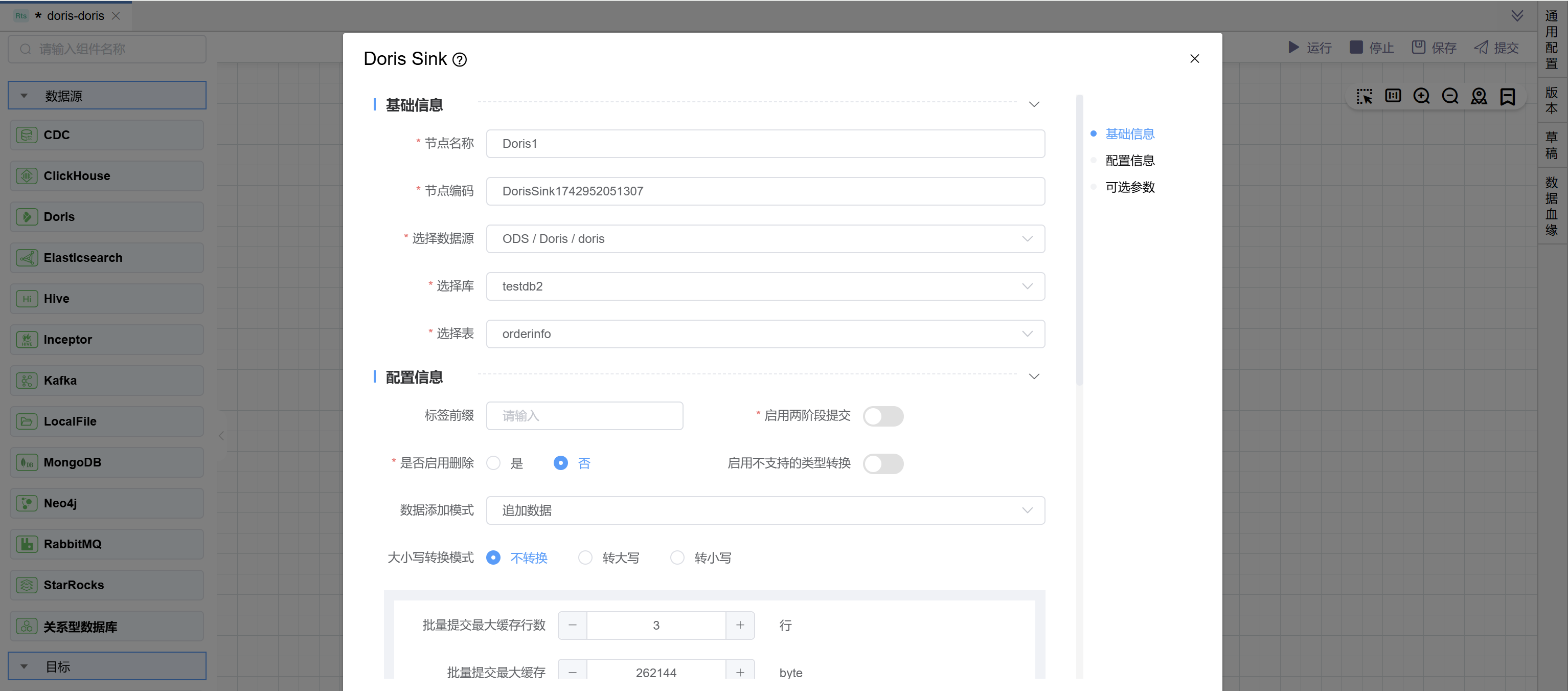Jump to 配置信息 anchor in side nav
The width and height of the screenshot is (1568, 691).
pyautogui.click(x=1130, y=161)
